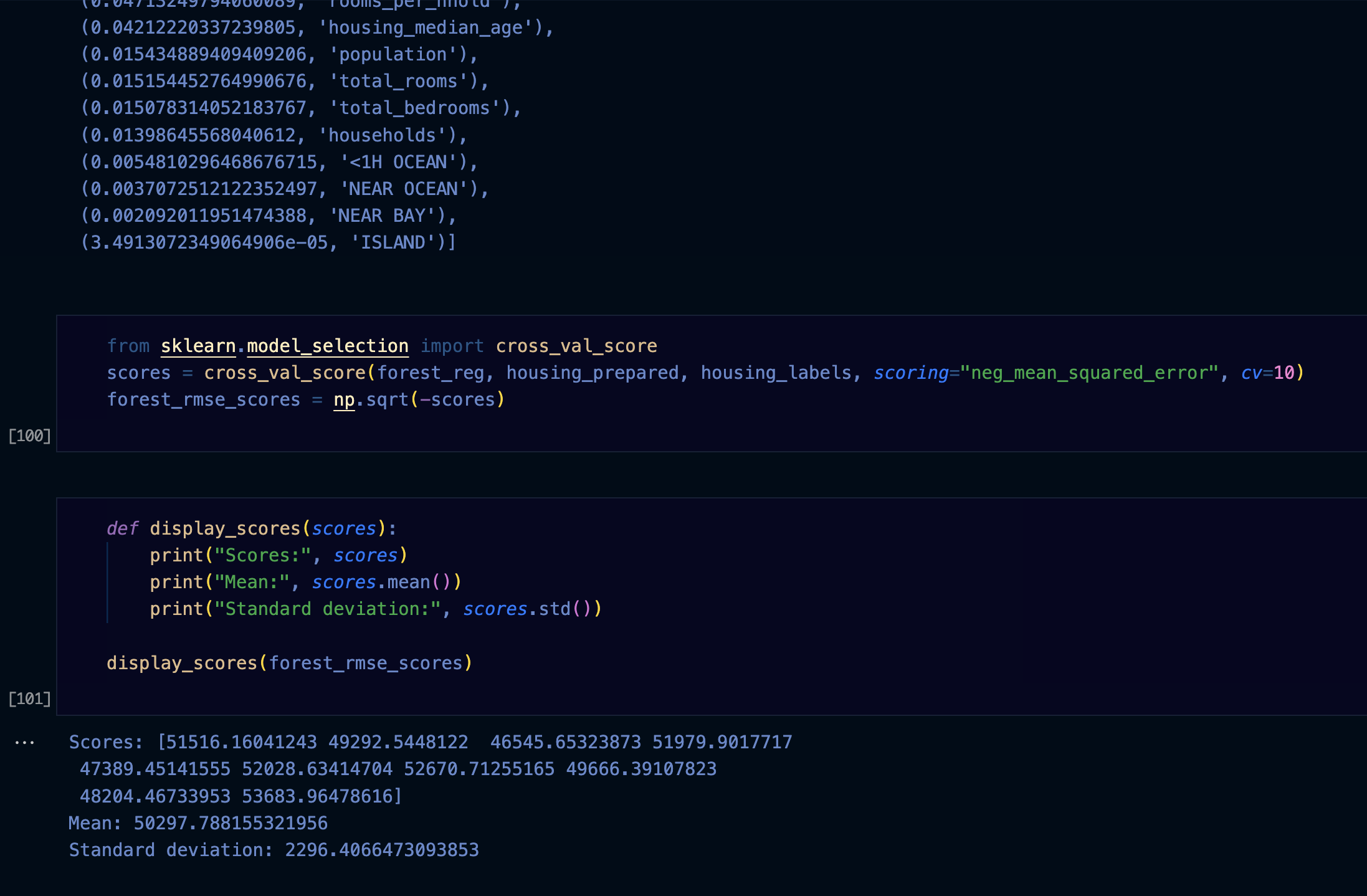Screen dimensions: 1367x896
Task: Click the 'forest_rmse_scores =' assignment line
Action: 305,399
